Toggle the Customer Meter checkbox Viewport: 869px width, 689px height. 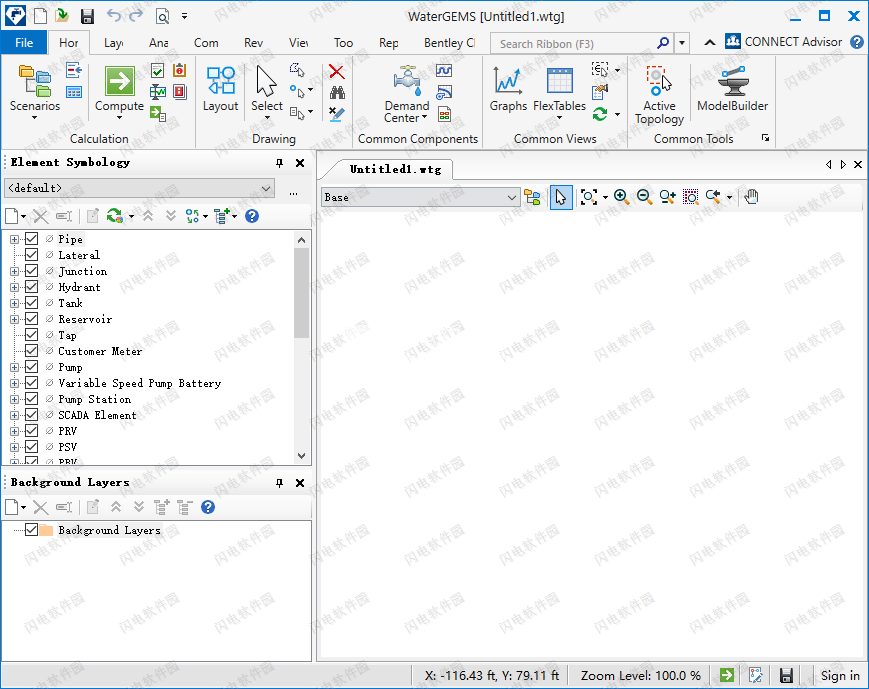click(x=32, y=351)
